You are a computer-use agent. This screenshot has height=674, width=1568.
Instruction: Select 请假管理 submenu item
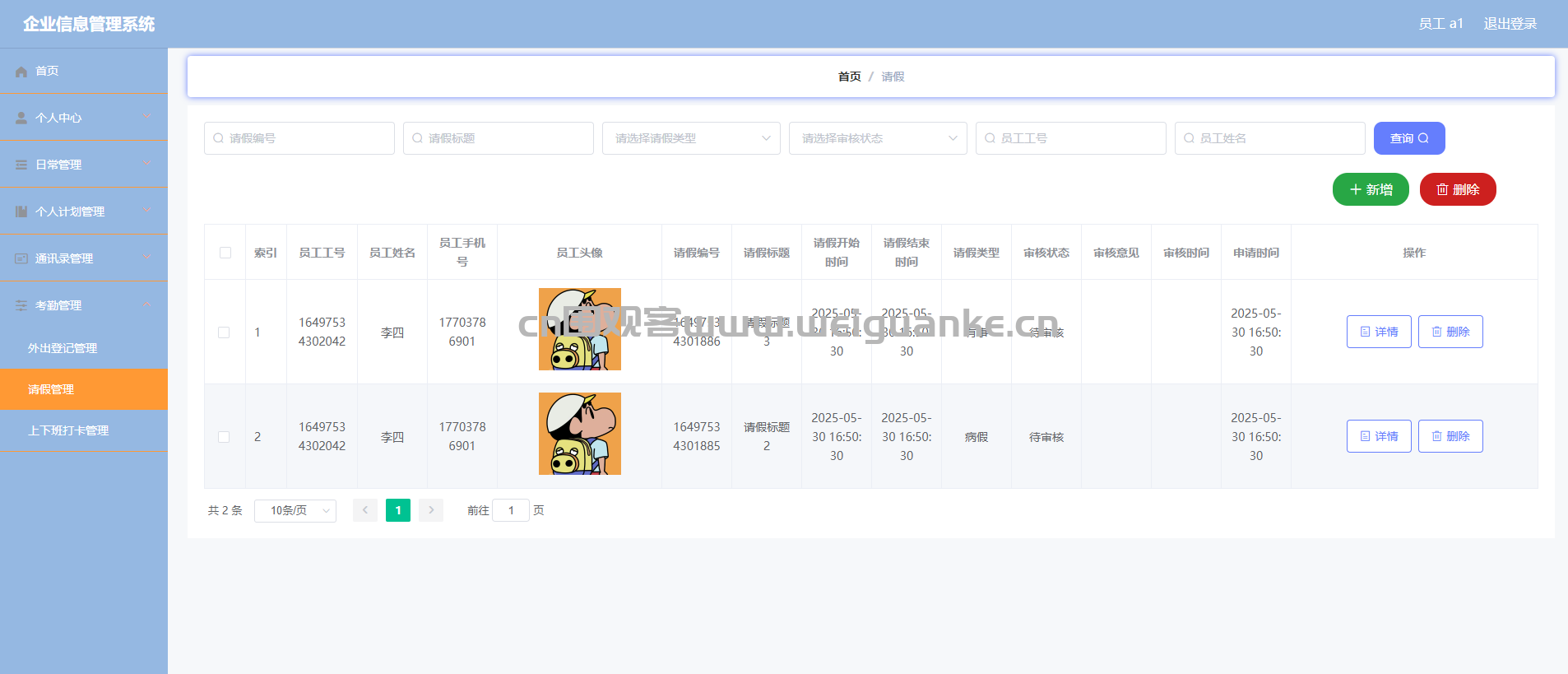[x=84, y=389]
